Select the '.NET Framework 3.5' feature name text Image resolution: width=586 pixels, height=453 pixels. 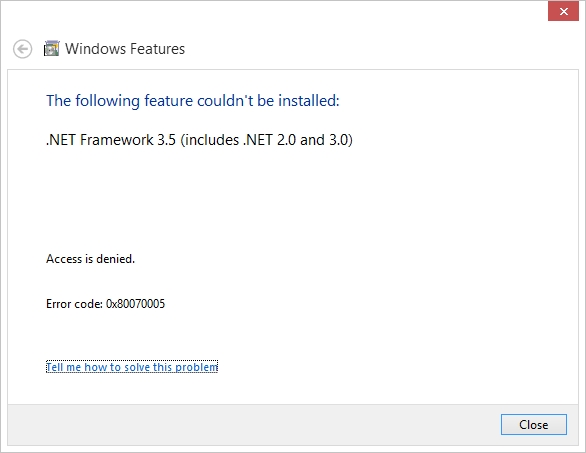coord(111,140)
